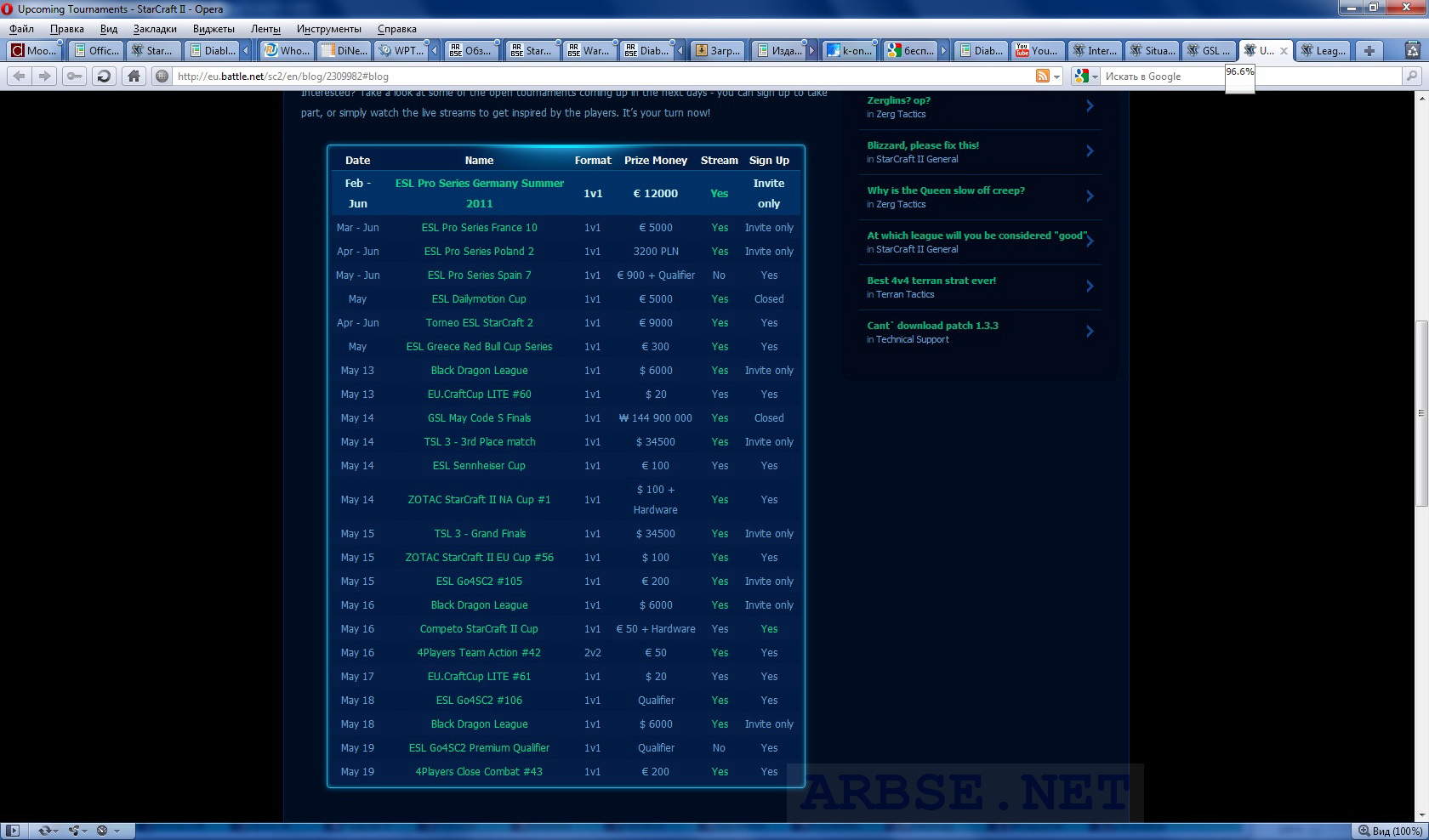Image resolution: width=1429 pixels, height=840 pixels.
Task: Open search engine selection dropdown
Action: click(x=1095, y=77)
